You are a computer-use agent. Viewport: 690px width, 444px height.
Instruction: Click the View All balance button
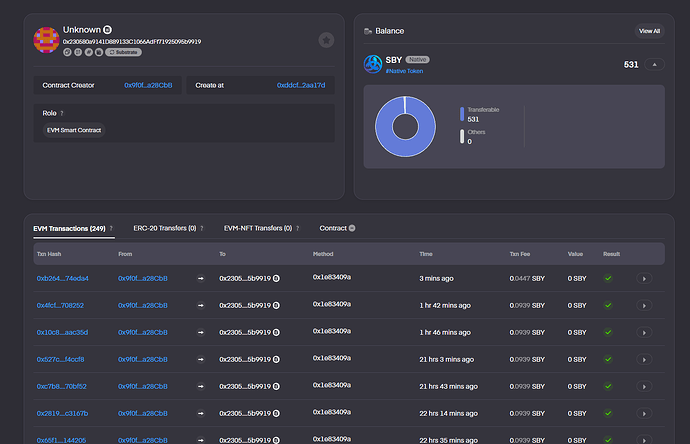[649, 31]
